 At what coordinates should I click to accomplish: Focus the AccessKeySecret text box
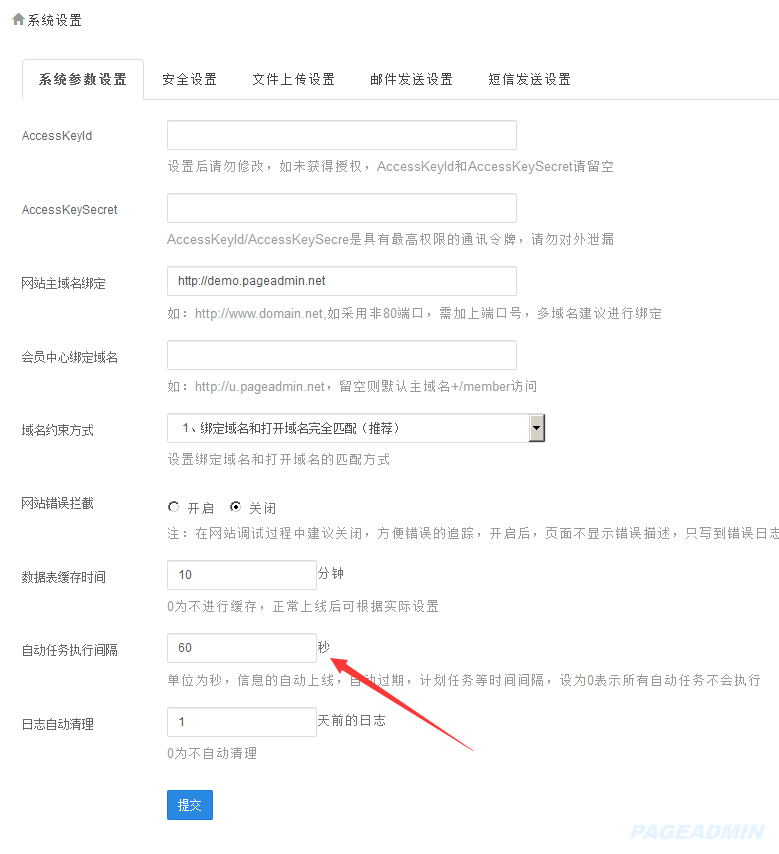coord(341,208)
